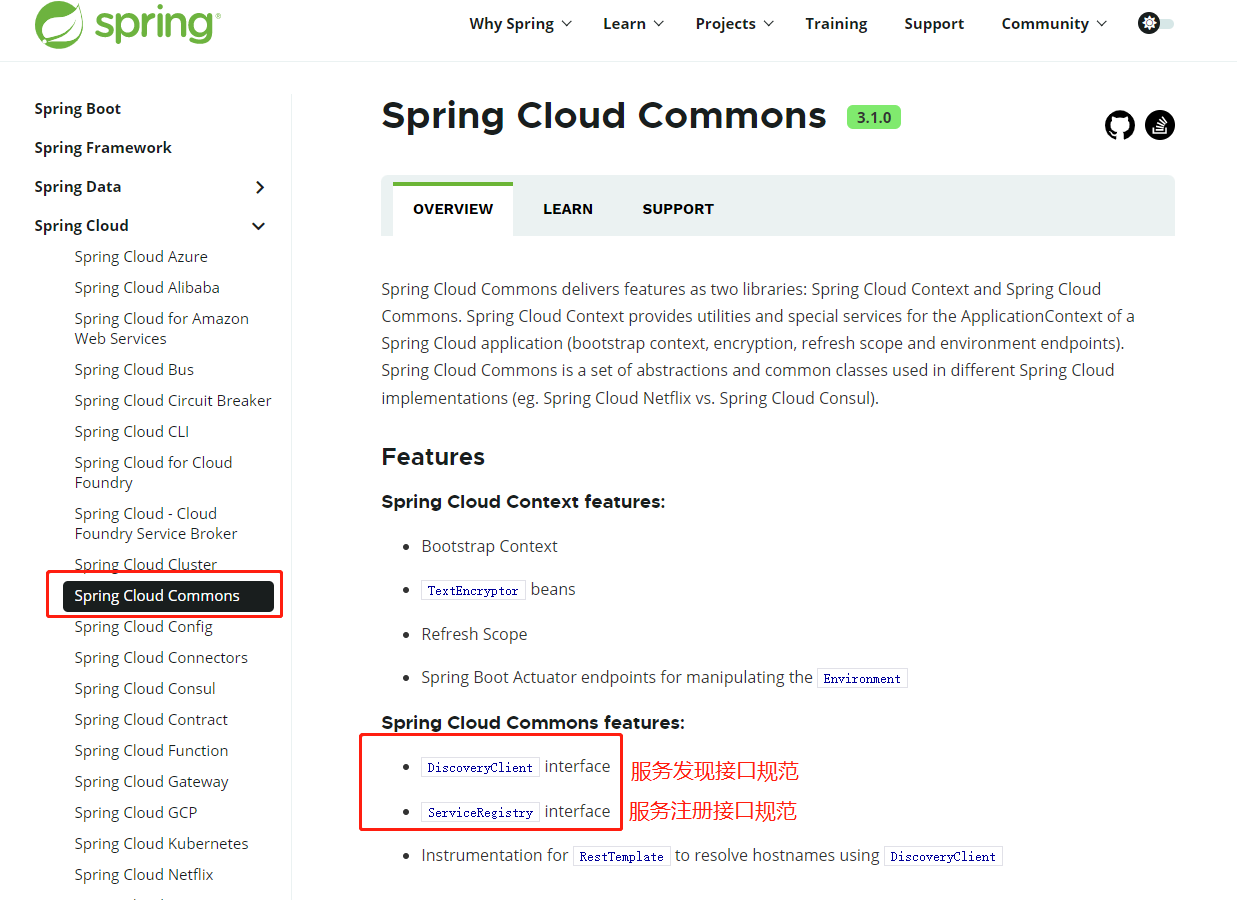1237x900 pixels.
Task: Select Spring Cloud Cluster
Action: coord(145,565)
